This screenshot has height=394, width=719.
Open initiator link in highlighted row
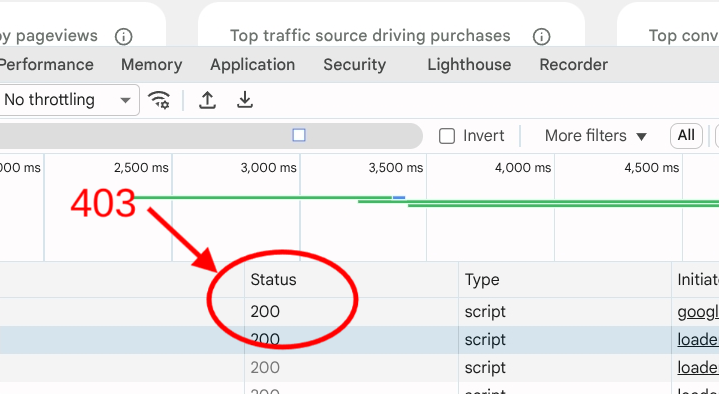click(698, 340)
